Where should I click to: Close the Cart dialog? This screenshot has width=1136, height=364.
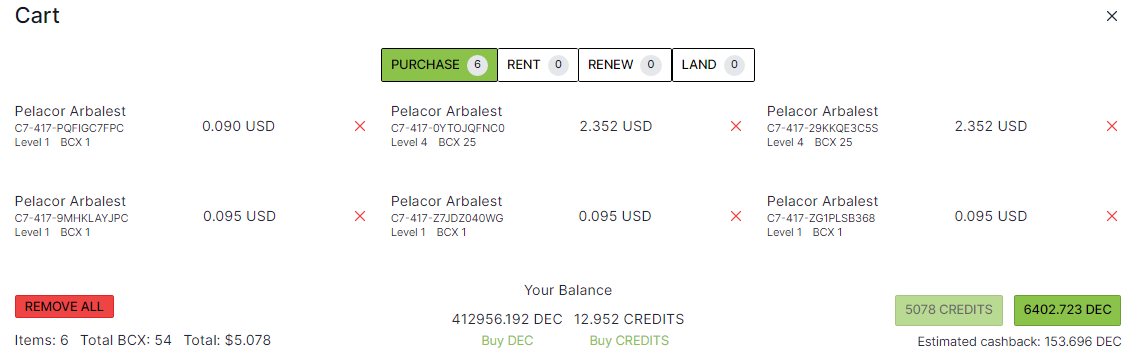click(1112, 16)
